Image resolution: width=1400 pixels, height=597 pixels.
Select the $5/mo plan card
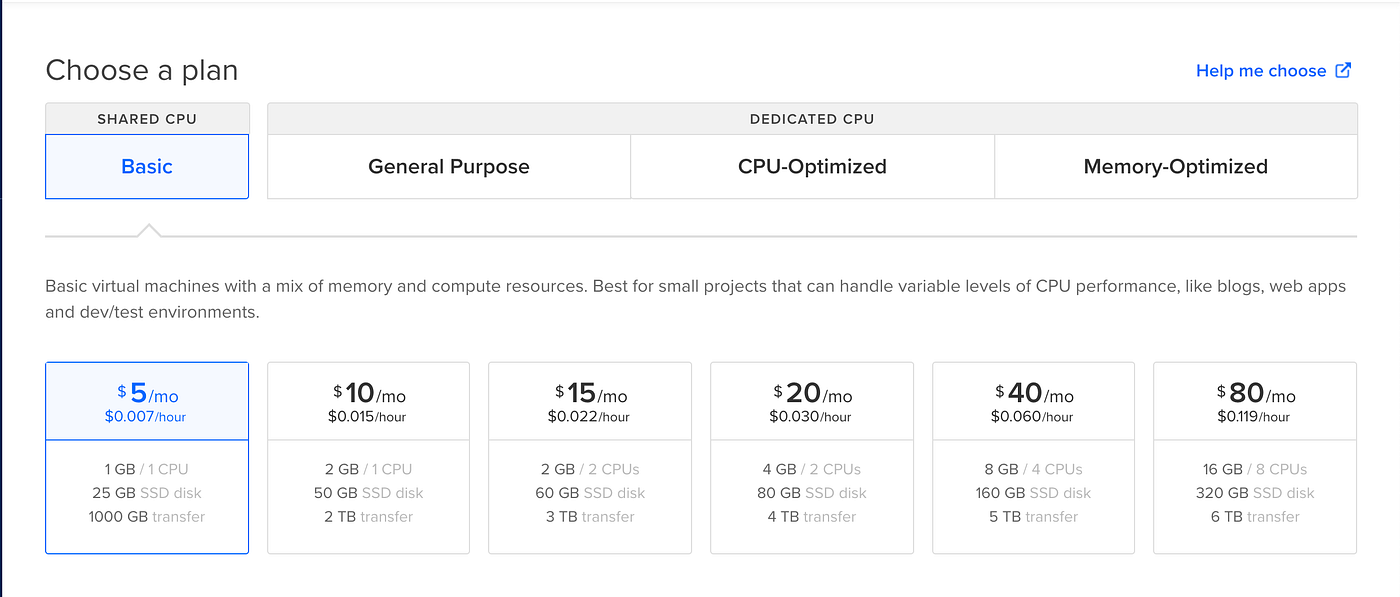click(x=147, y=458)
